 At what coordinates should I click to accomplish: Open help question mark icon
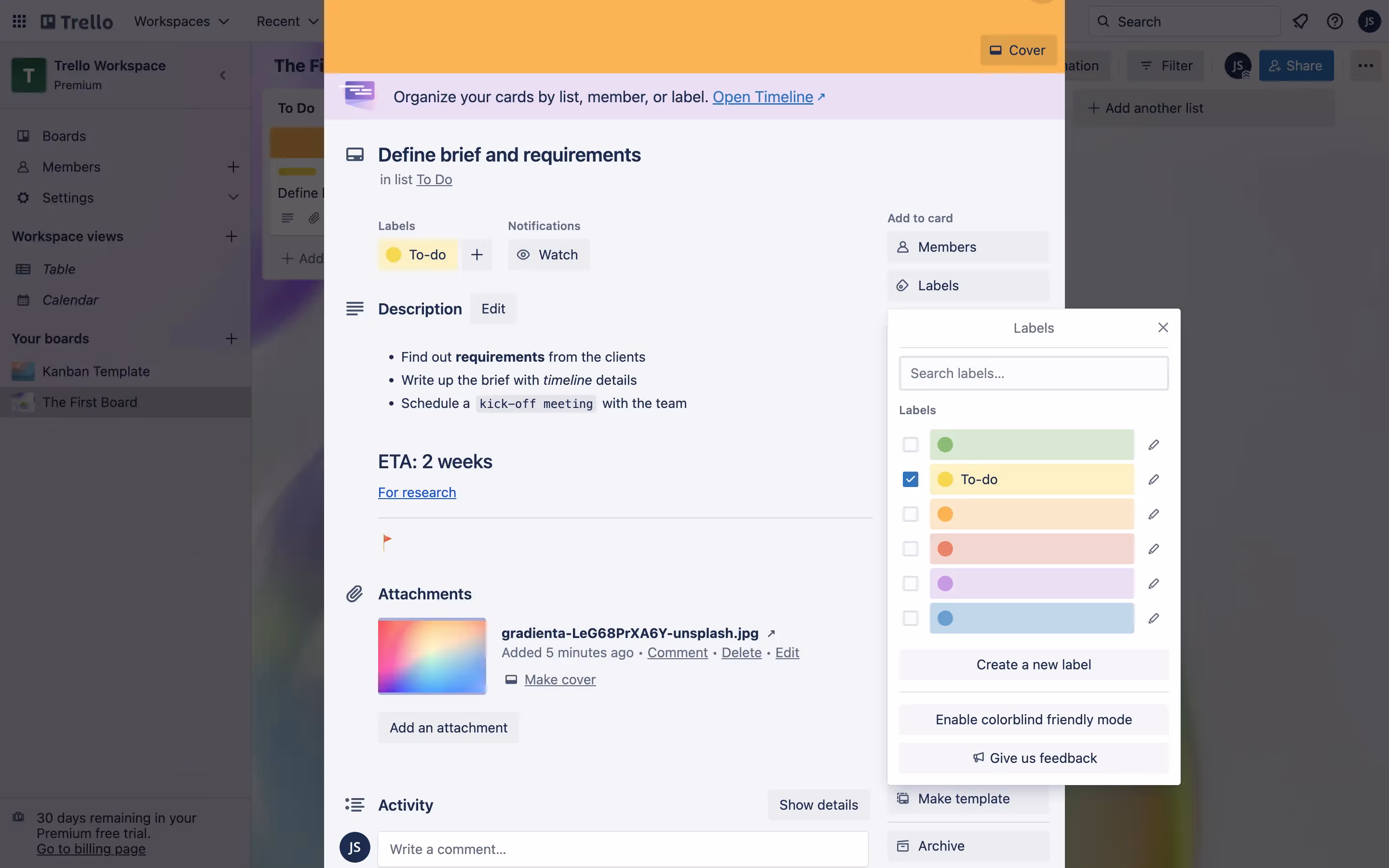coord(1335,21)
